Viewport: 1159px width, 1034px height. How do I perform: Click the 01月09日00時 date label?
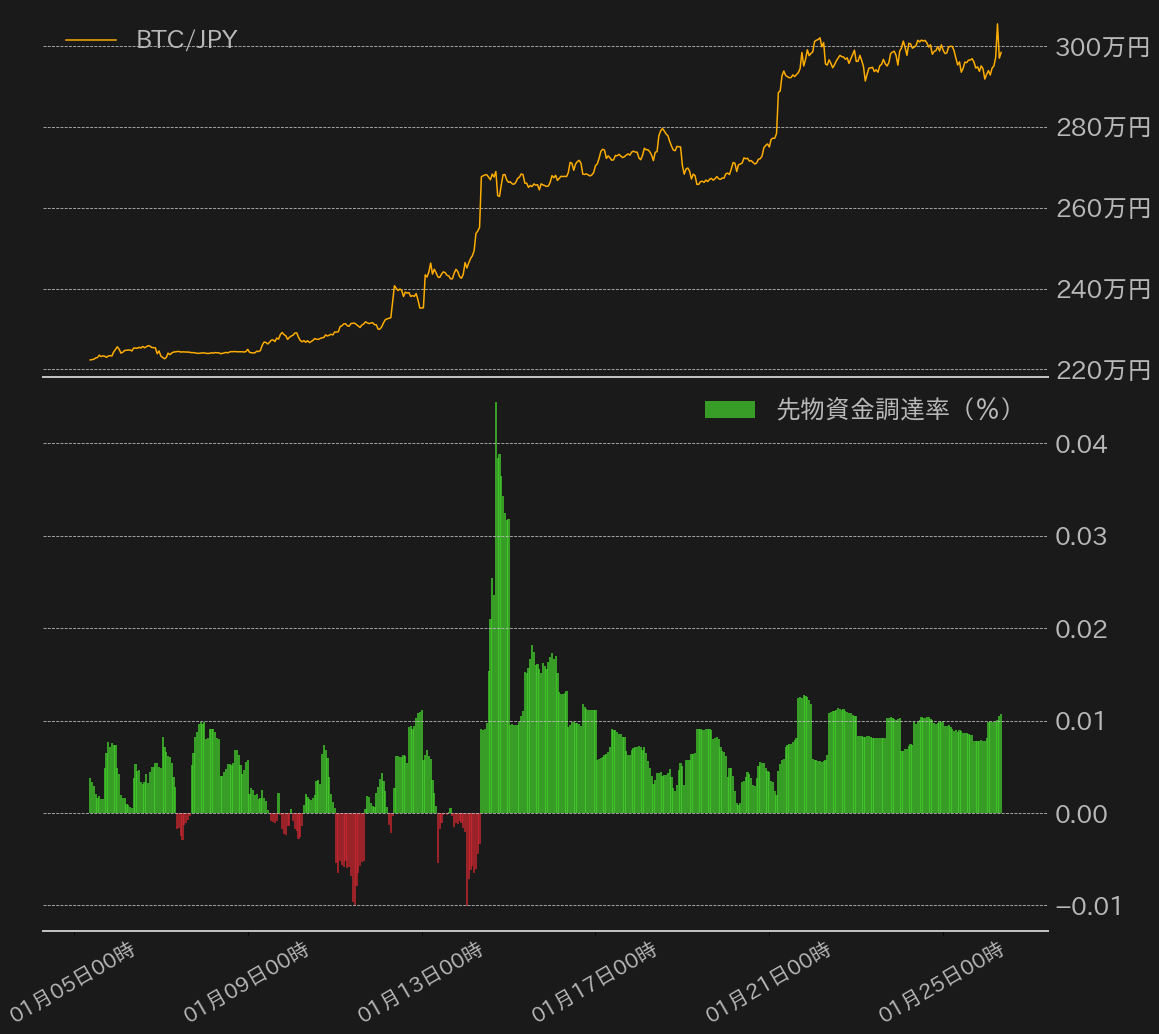tap(246, 982)
